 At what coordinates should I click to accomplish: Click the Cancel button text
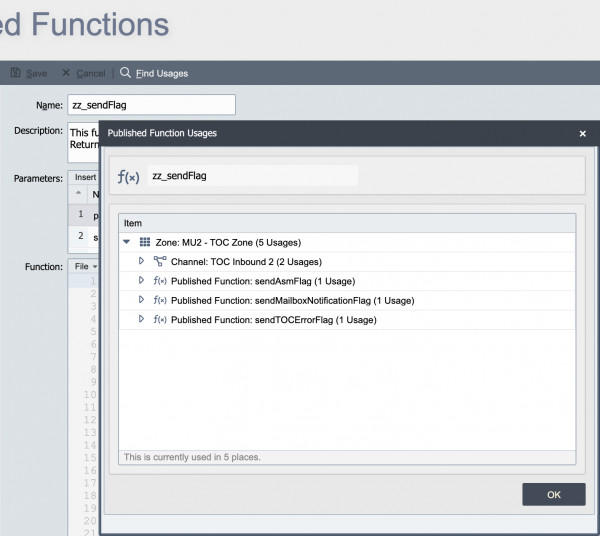click(x=91, y=73)
